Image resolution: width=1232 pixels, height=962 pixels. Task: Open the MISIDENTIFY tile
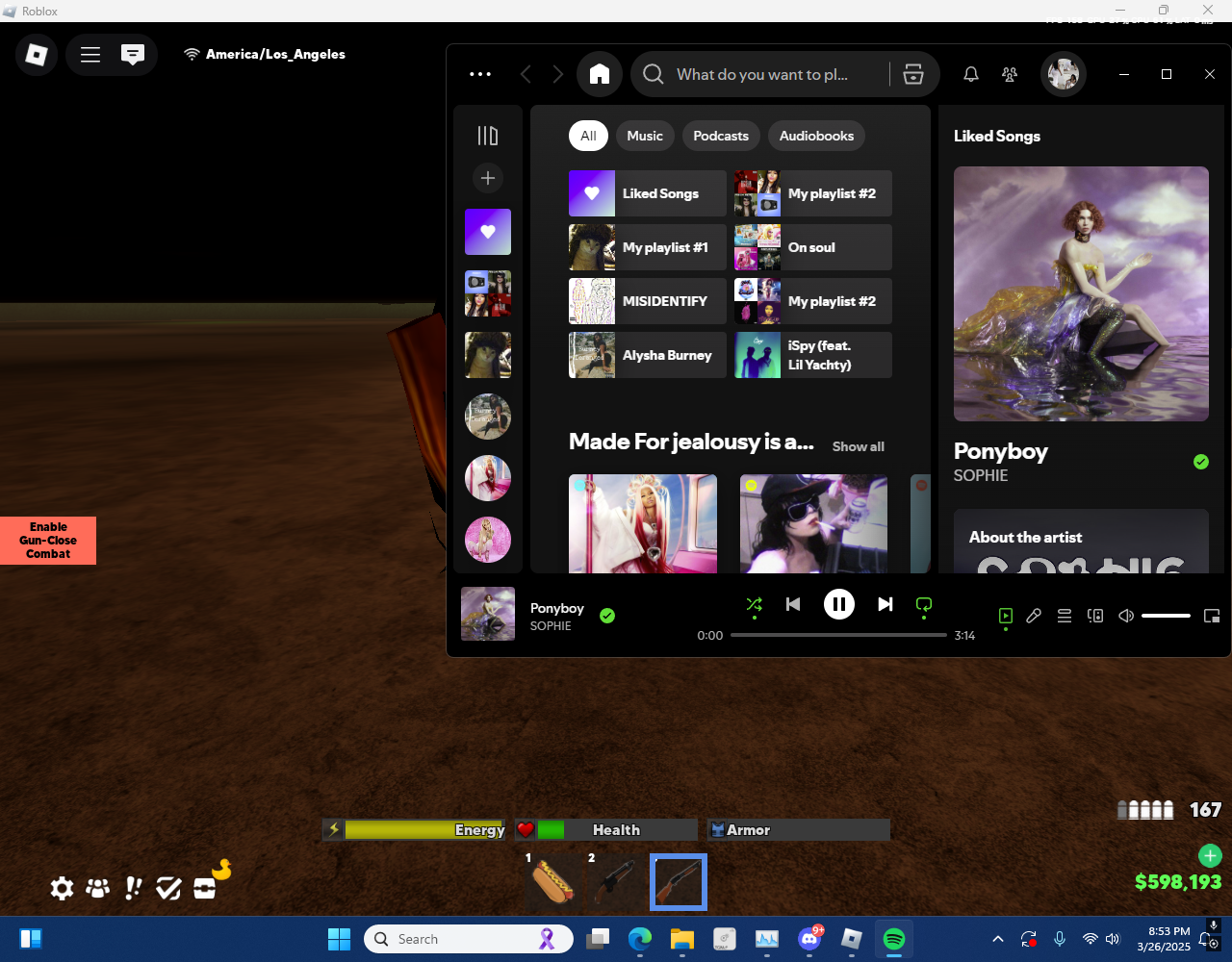coord(648,301)
